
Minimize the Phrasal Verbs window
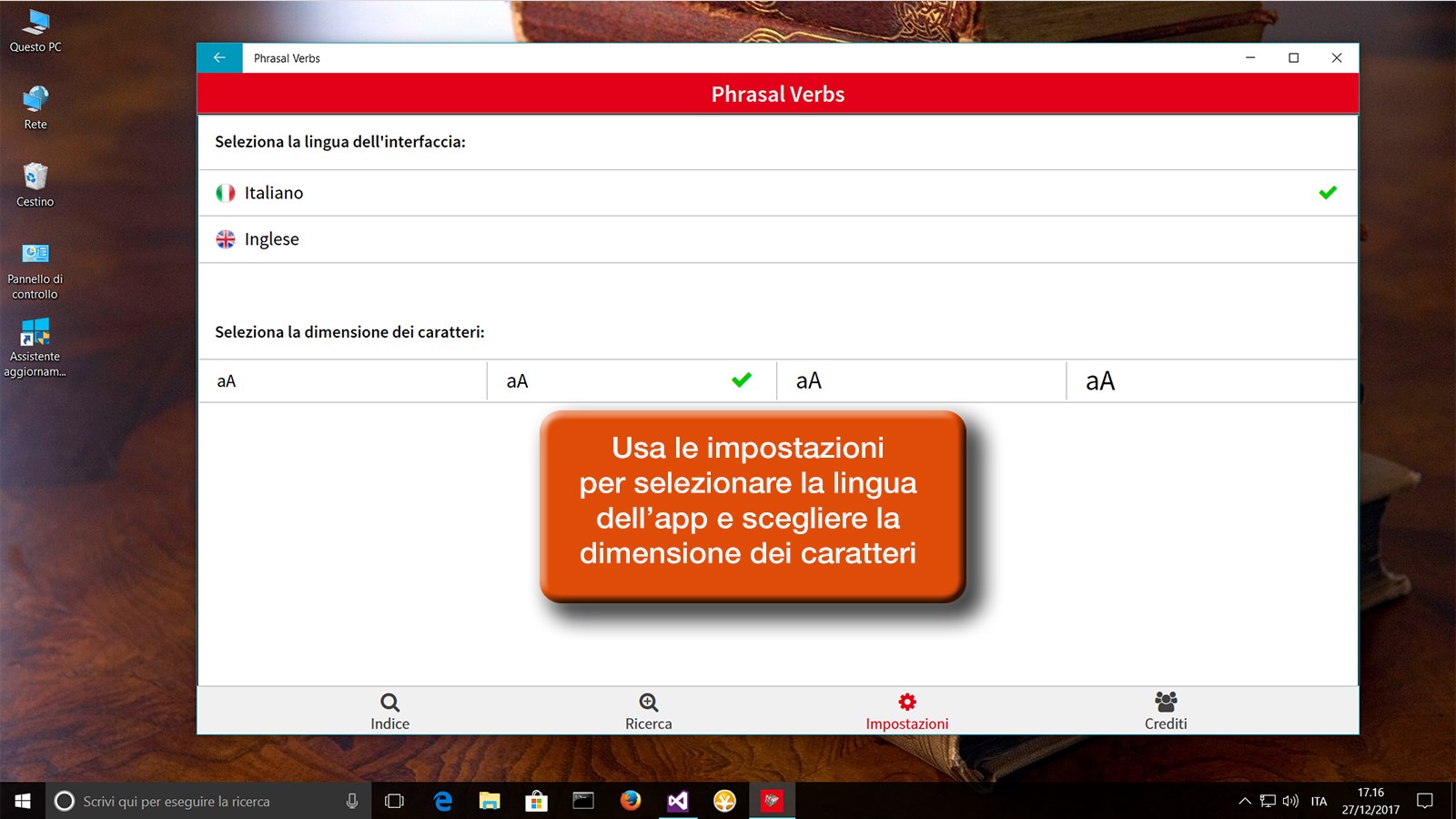coord(1250,57)
